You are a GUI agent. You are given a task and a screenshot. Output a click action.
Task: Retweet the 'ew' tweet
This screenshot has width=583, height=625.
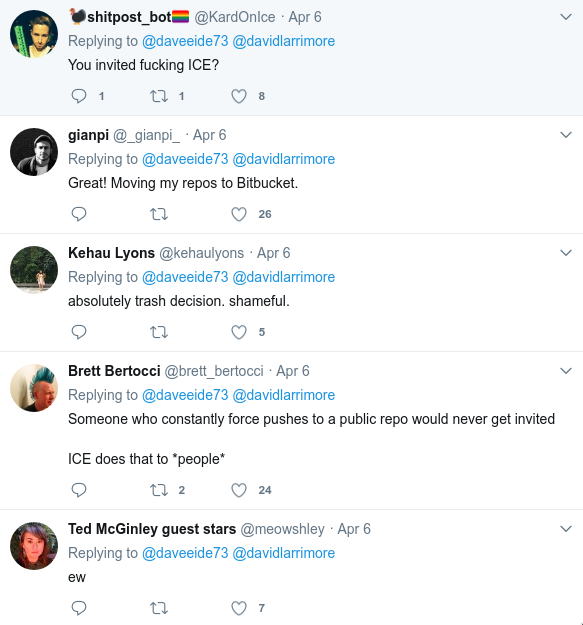pyautogui.click(x=159, y=608)
